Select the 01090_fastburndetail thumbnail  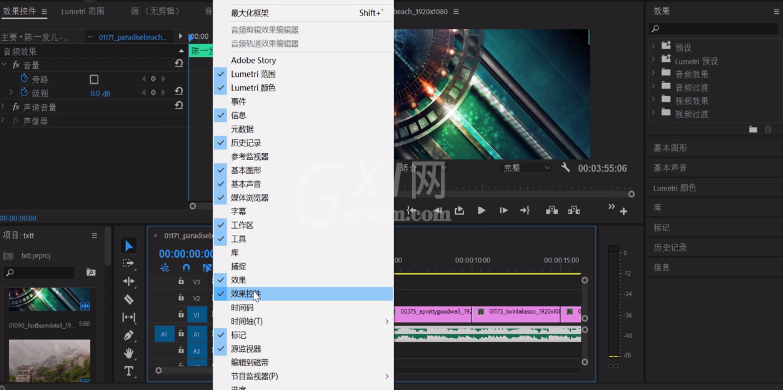(49, 300)
